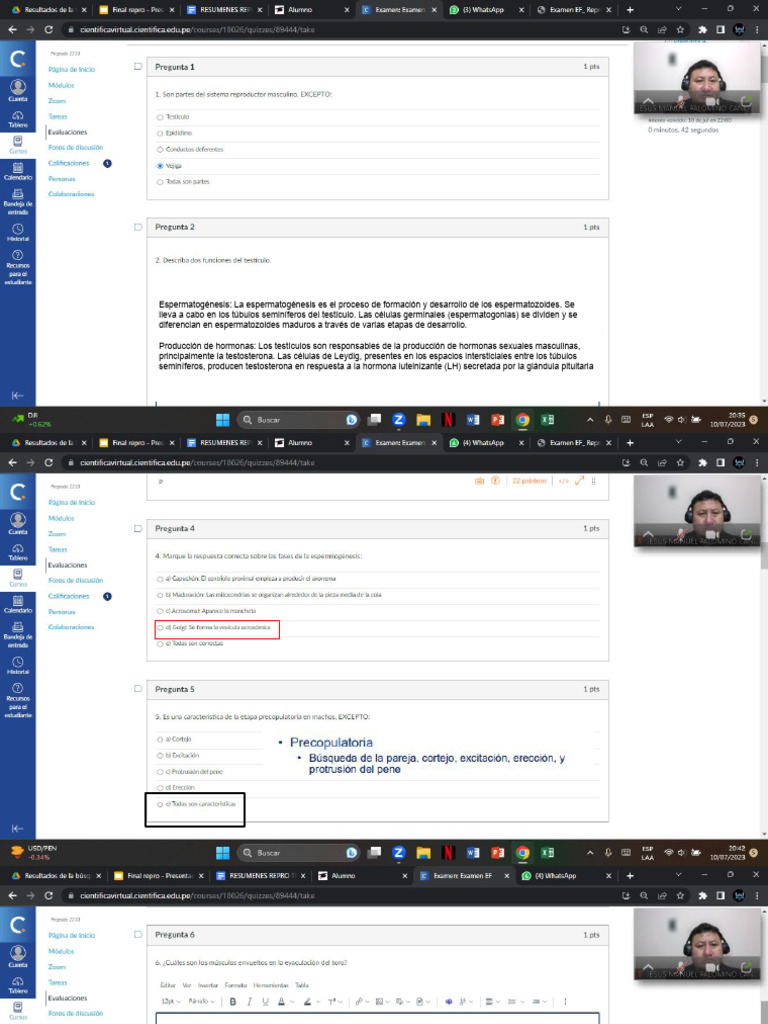The height and width of the screenshot is (1024, 768).
Task: Switch to HTML editor icon beside 22 palabras
Action: pos(564,481)
